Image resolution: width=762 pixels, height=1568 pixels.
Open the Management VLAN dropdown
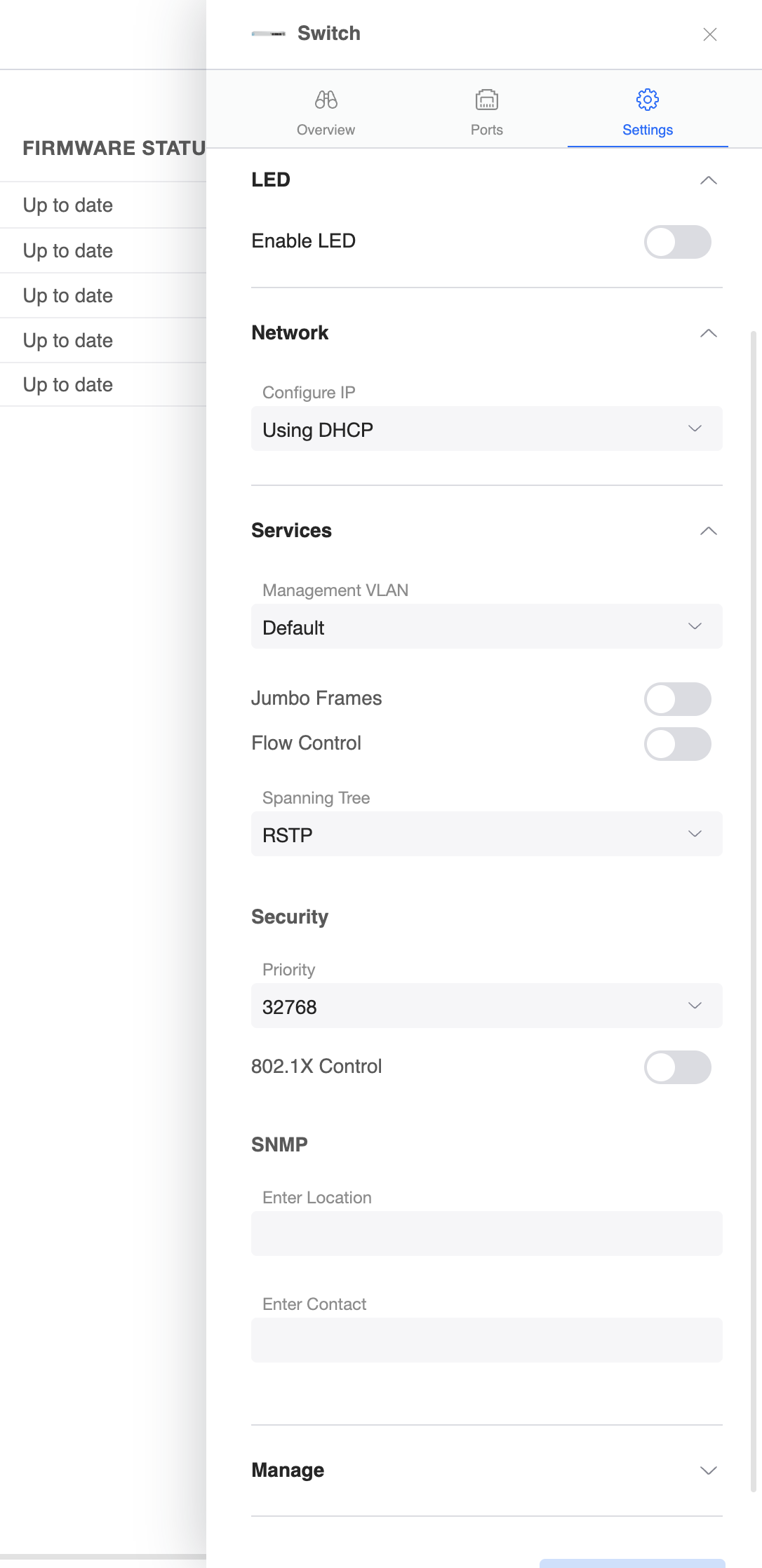click(x=486, y=626)
